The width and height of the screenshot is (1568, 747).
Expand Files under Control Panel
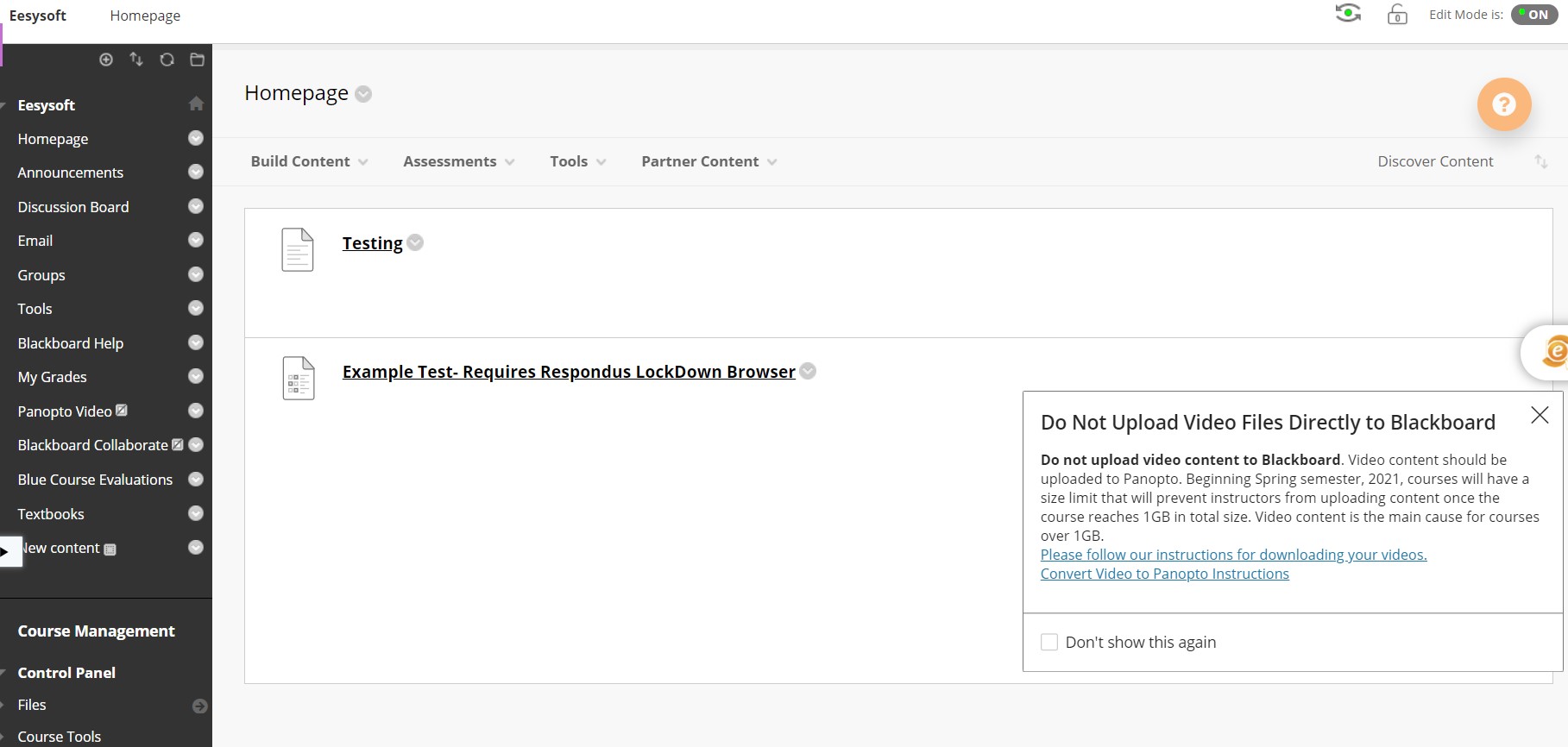tap(32, 705)
